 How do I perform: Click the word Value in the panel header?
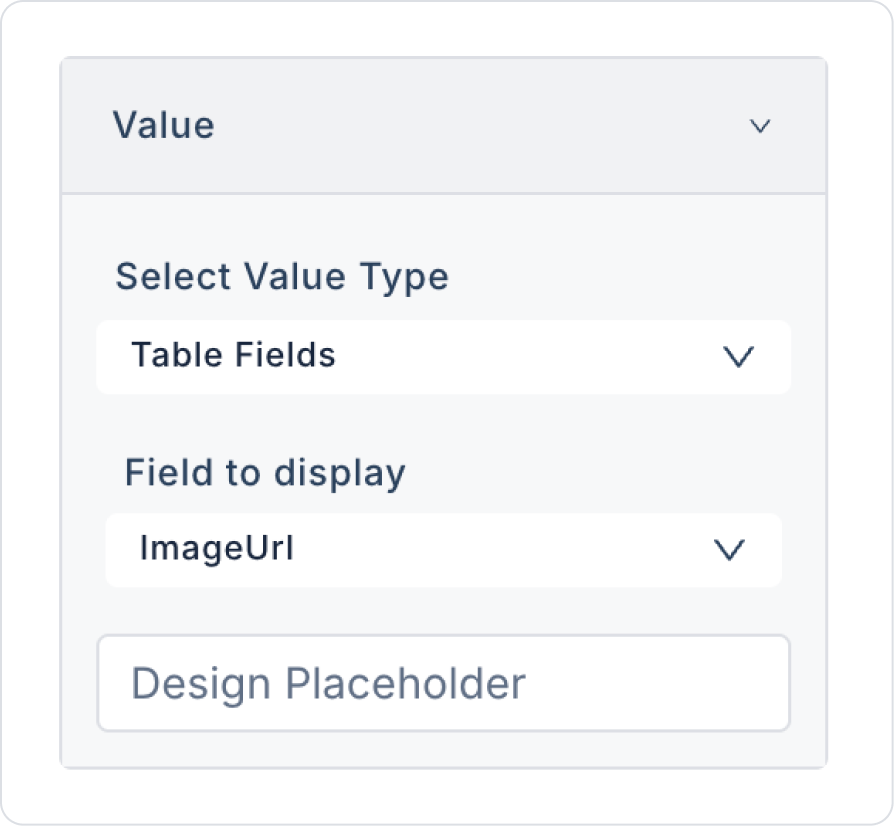pyautogui.click(x=163, y=126)
